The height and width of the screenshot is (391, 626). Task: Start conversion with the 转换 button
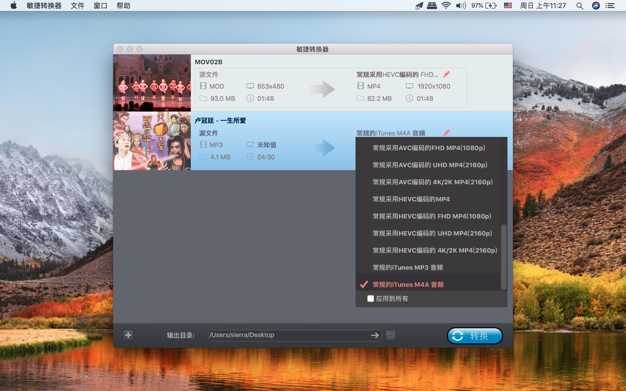[475, 336]
